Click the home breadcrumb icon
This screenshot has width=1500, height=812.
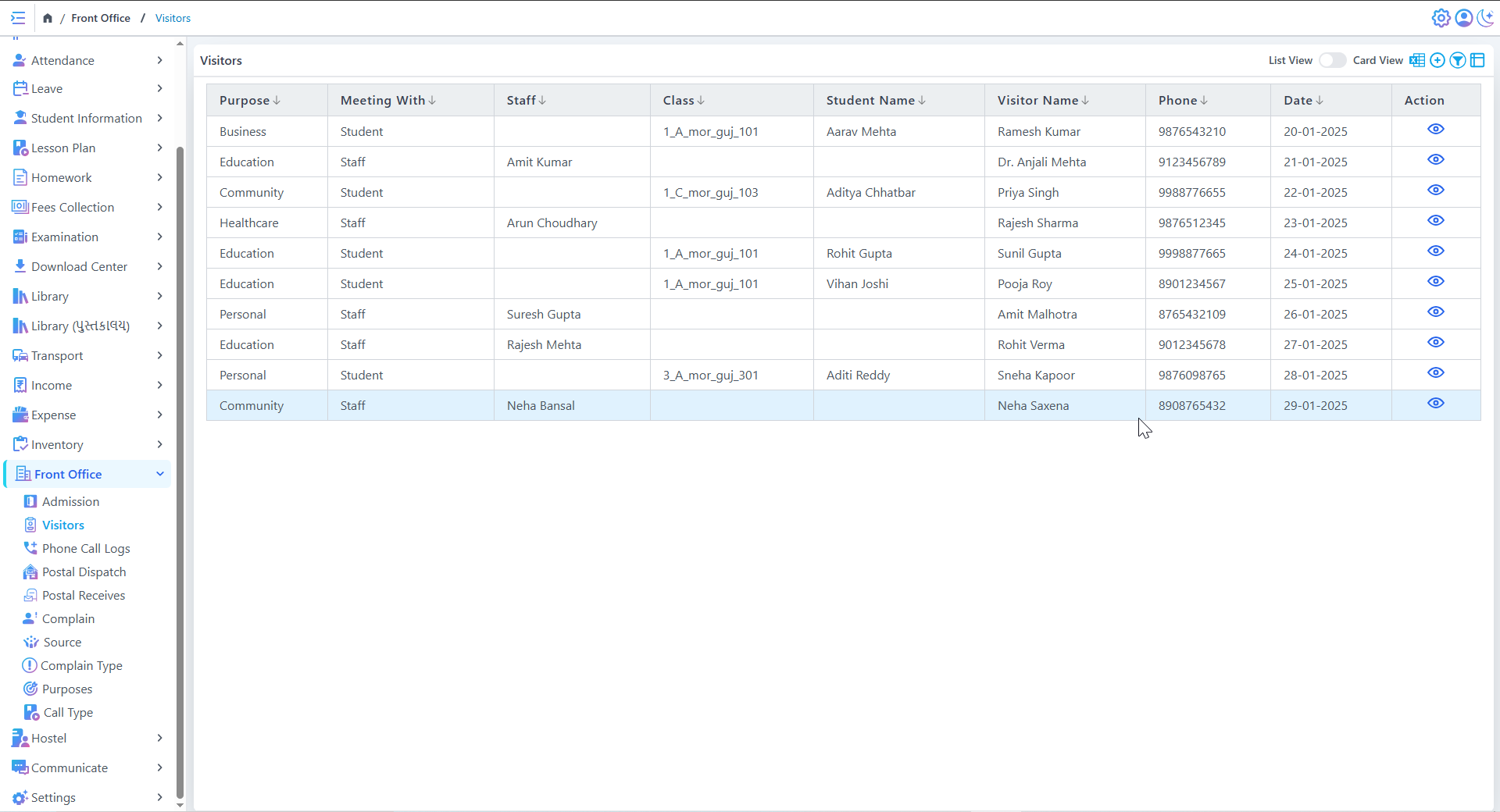pyautogui.click(x=48, y=18)
